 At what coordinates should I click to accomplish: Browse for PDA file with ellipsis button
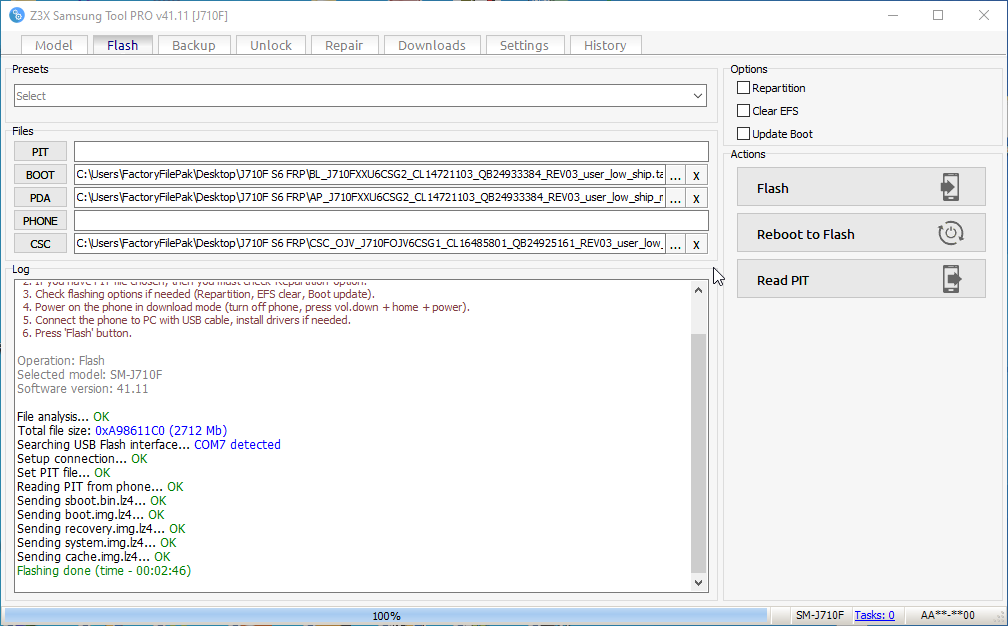tap(675, 198)
